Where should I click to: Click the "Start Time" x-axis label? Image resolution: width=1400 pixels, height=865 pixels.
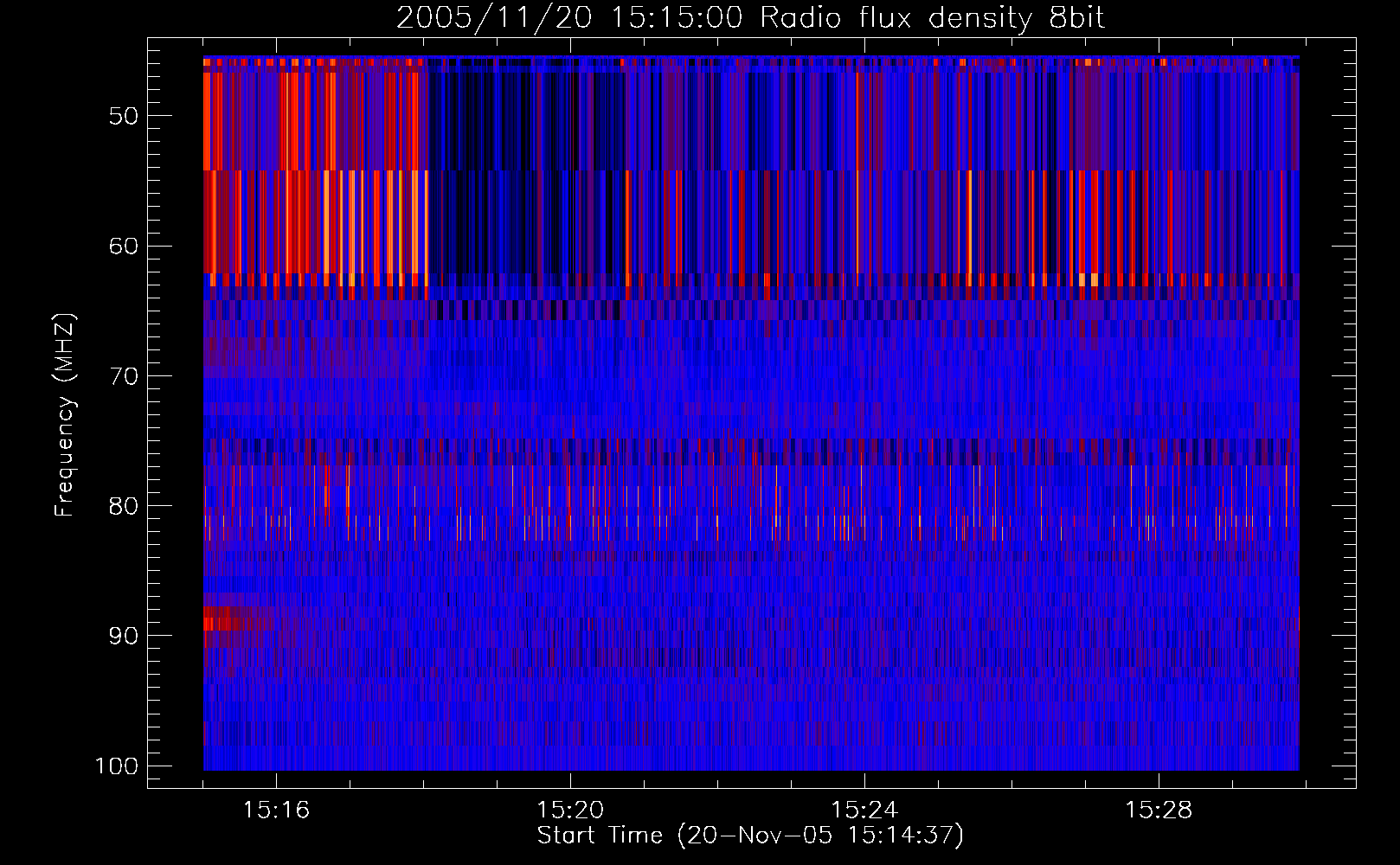point(750,836)
